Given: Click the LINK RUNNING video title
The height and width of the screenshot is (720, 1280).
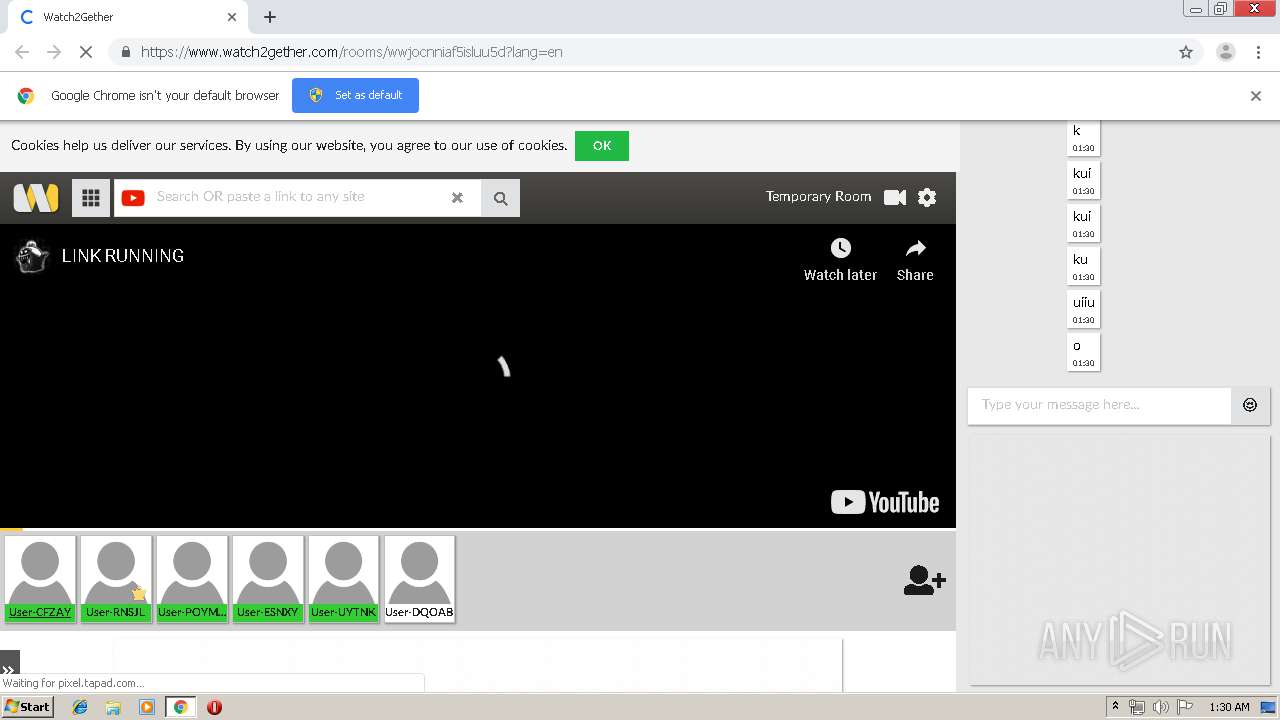Looking at the screenshot, I should pyautogui.click(x=123, y=256).
